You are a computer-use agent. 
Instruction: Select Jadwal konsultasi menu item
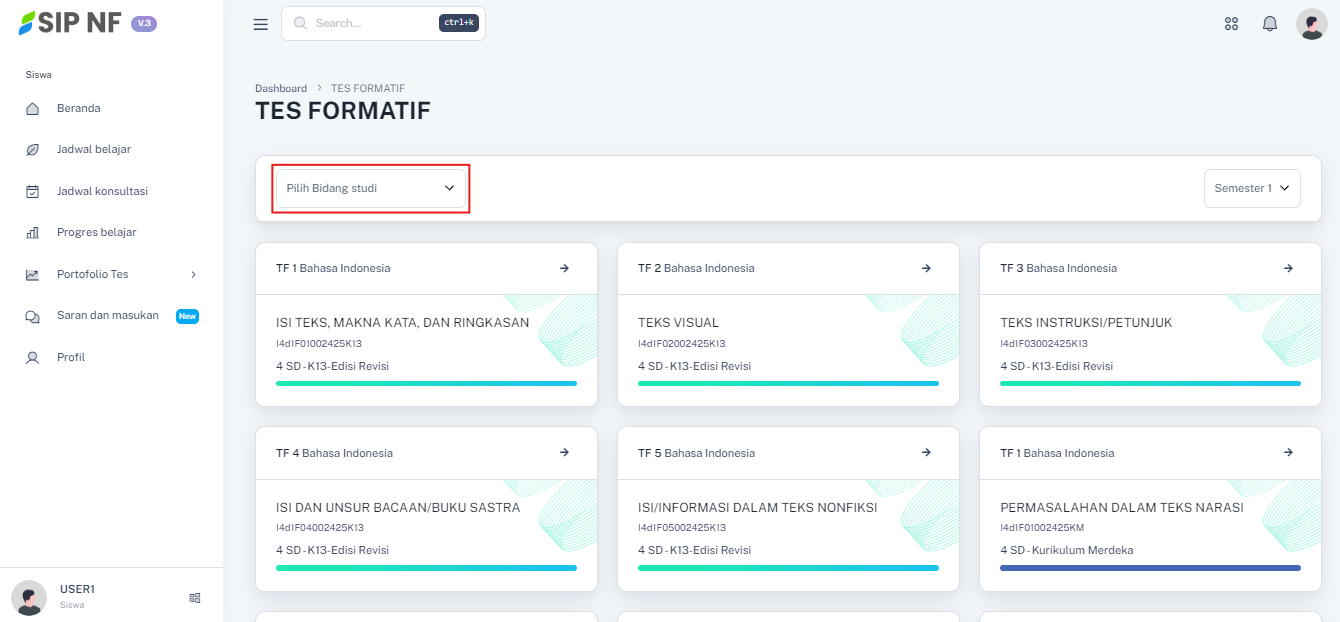(x=102, y=191)
